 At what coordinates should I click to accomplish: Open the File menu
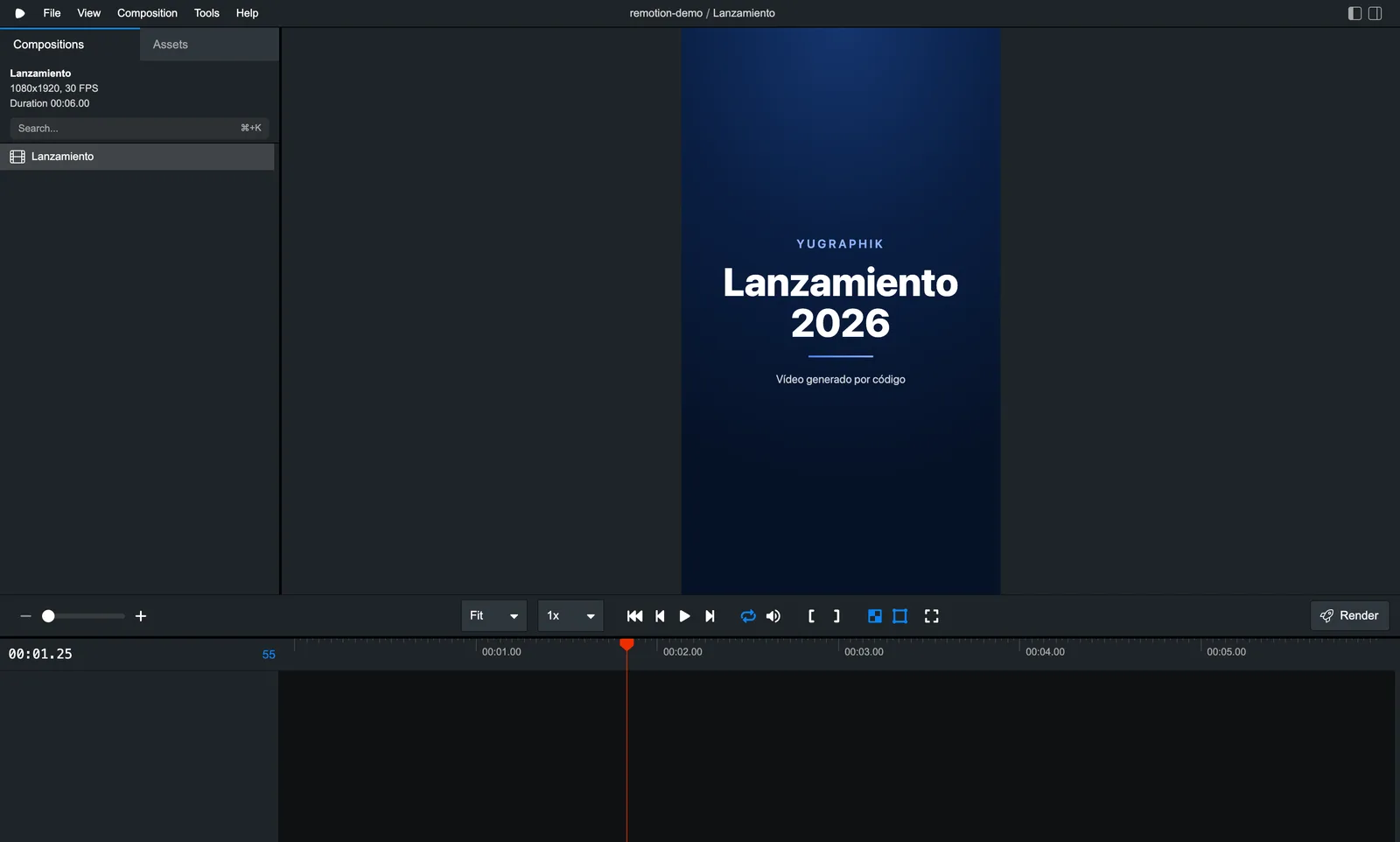[52, 13]
